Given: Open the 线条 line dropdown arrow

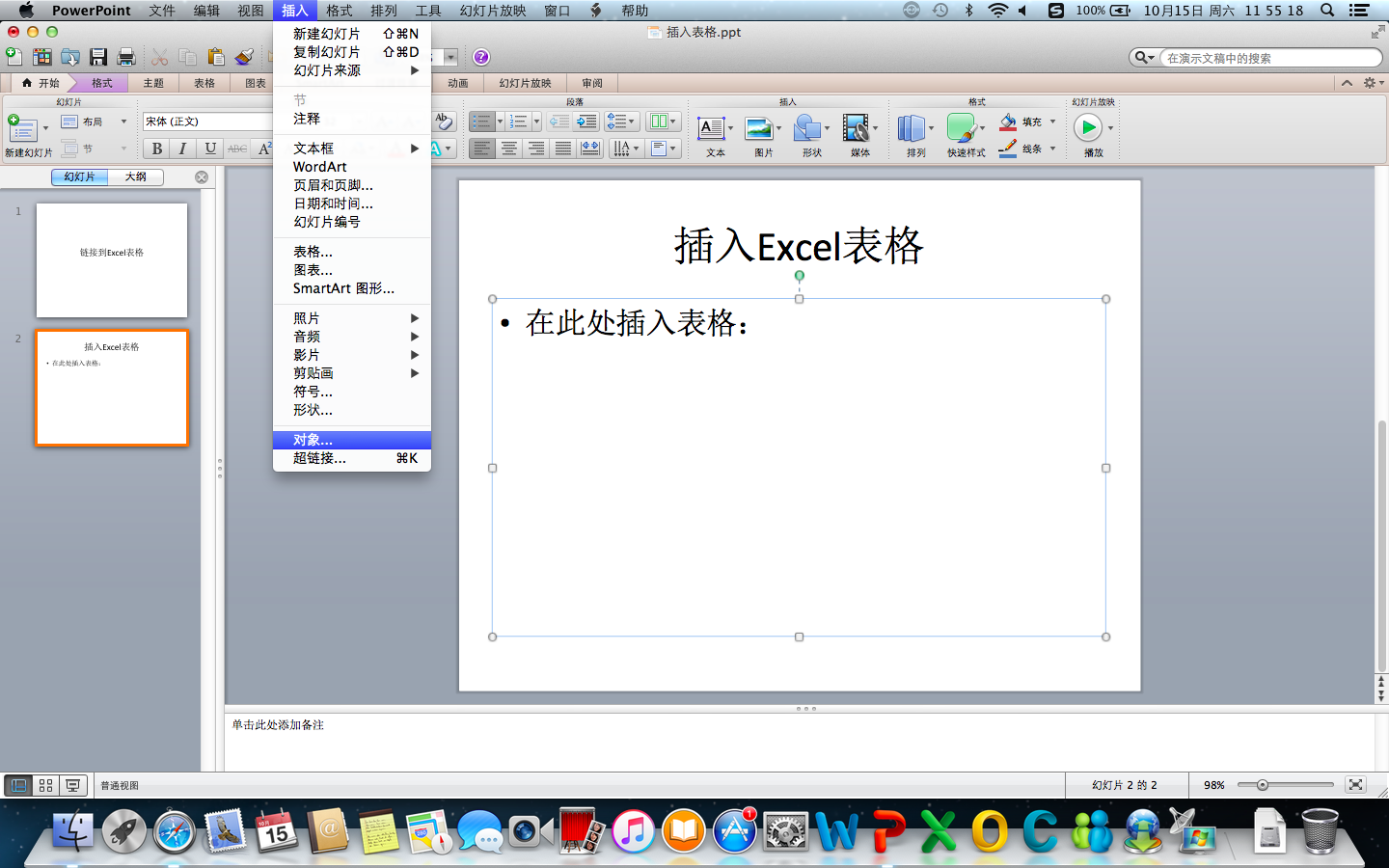Looking at the screenshot, I should pos(1052,149).
